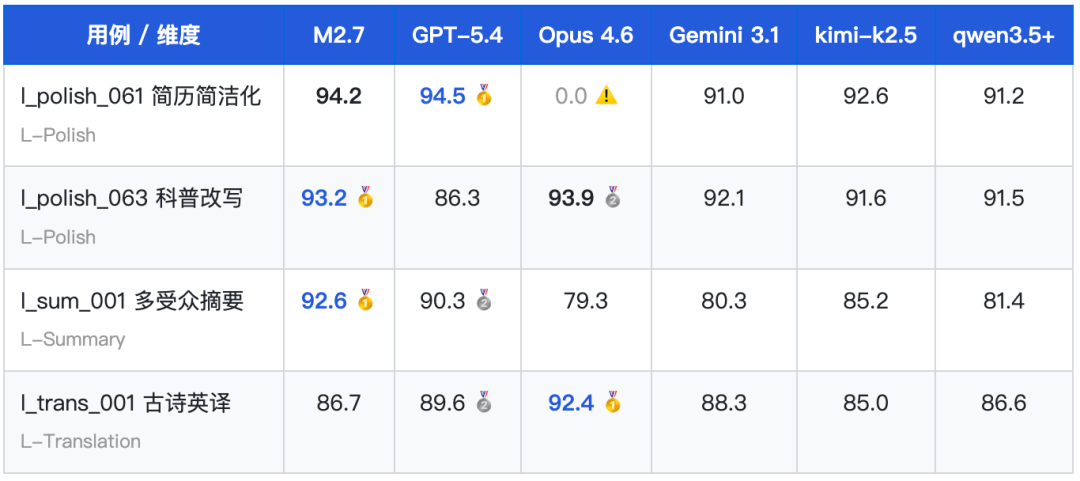Click the silver medal beside Opus 4.6's 93.9
The height and width of the screenshot is (481, 1080).
(x=613, y=198)
